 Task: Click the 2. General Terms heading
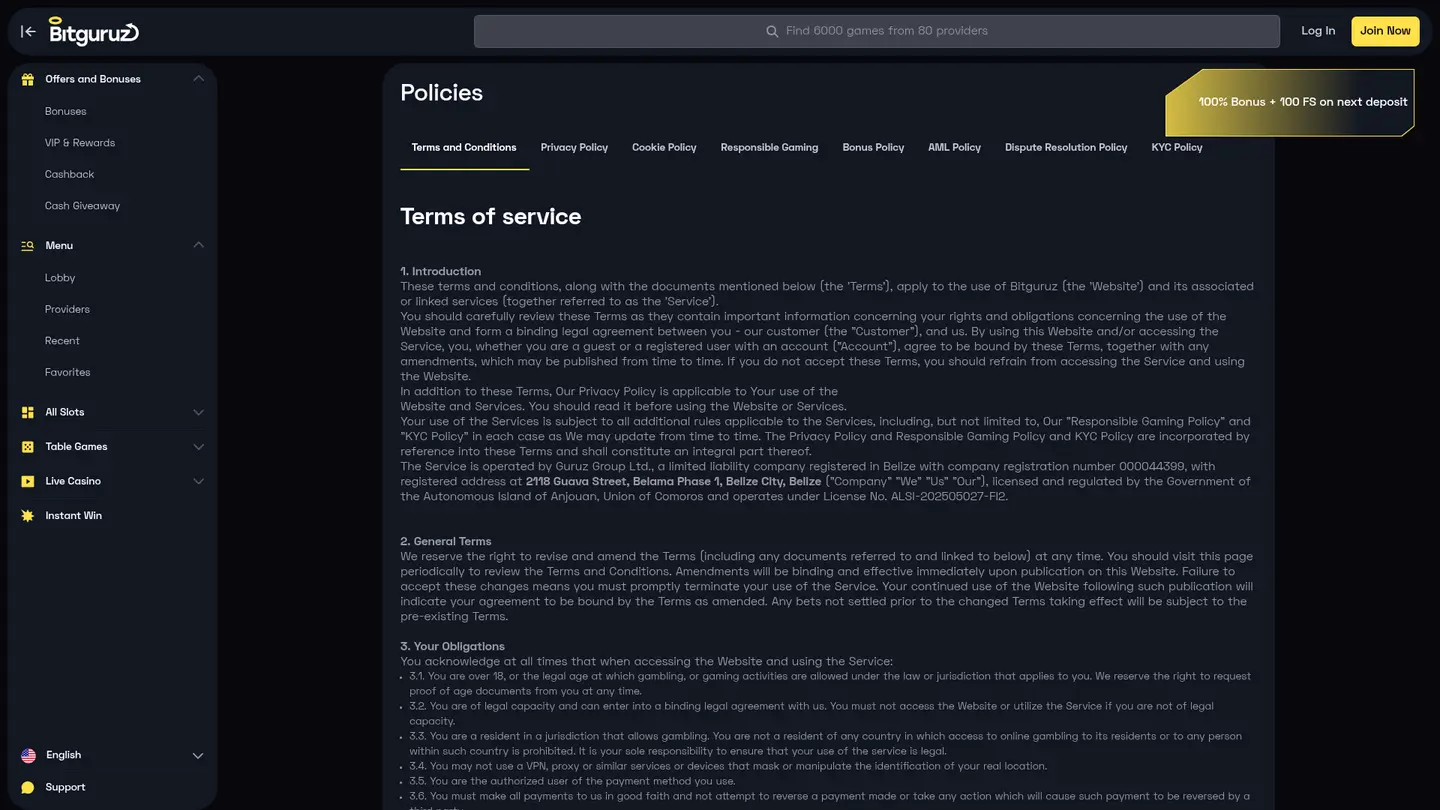tap(446, 541)
